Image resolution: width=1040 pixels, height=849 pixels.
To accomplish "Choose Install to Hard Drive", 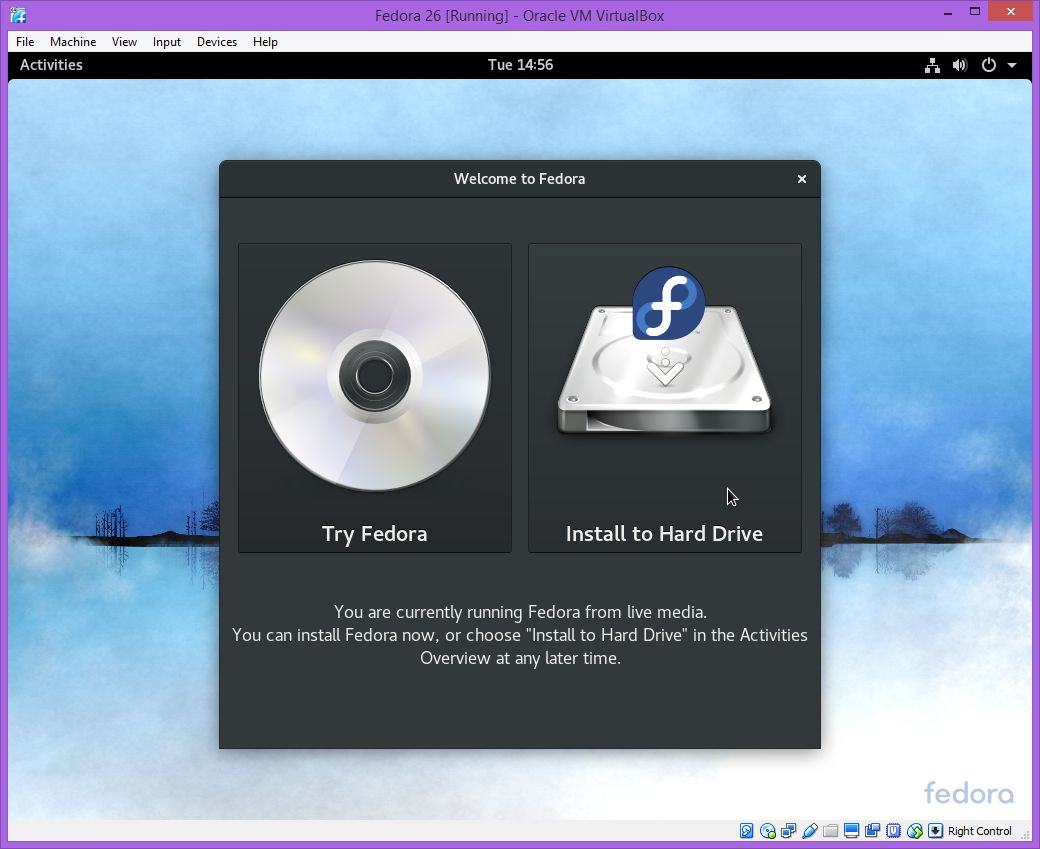I will coord(665,398).
